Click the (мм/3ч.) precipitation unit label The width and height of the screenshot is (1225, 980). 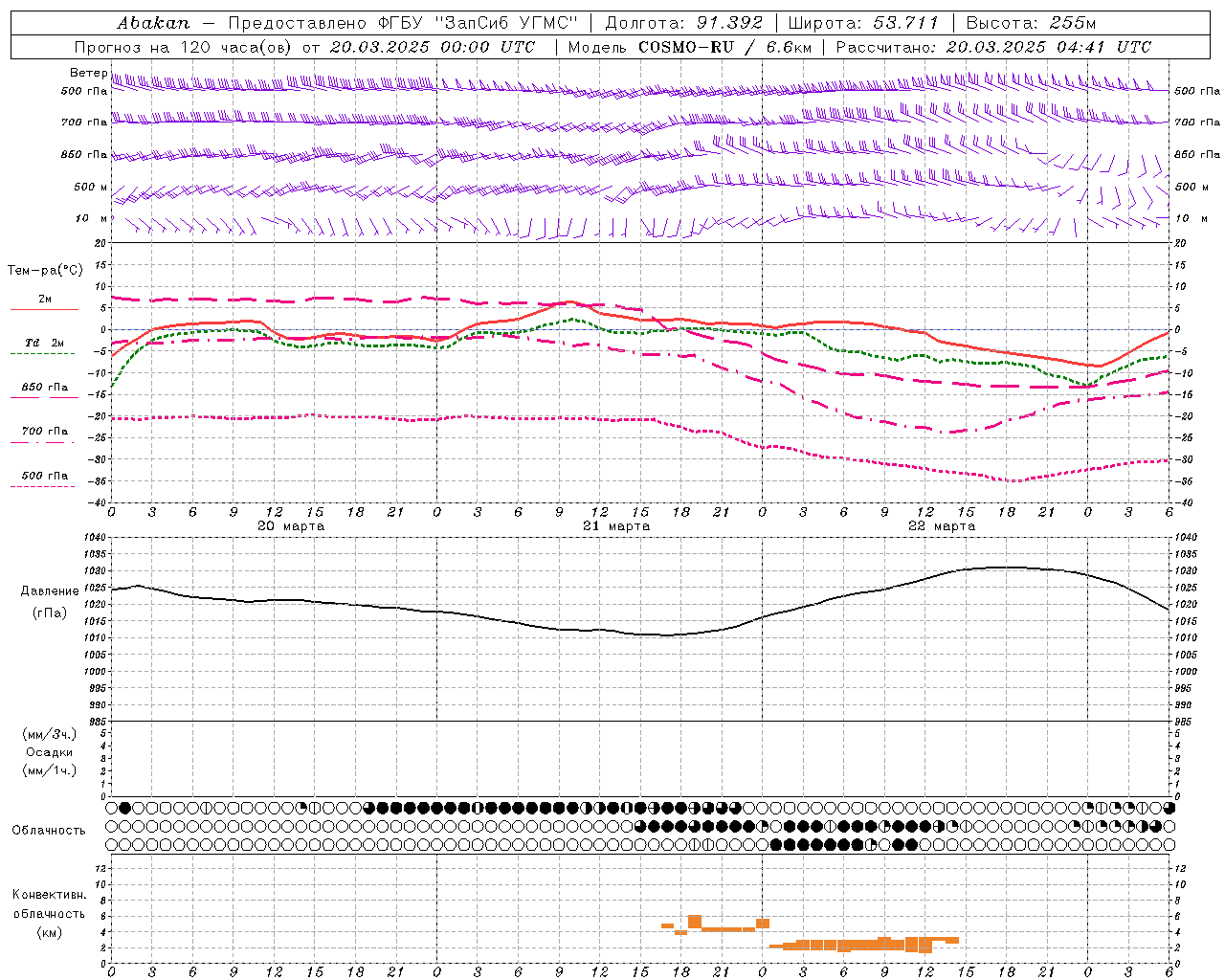(x=50, y=735)
